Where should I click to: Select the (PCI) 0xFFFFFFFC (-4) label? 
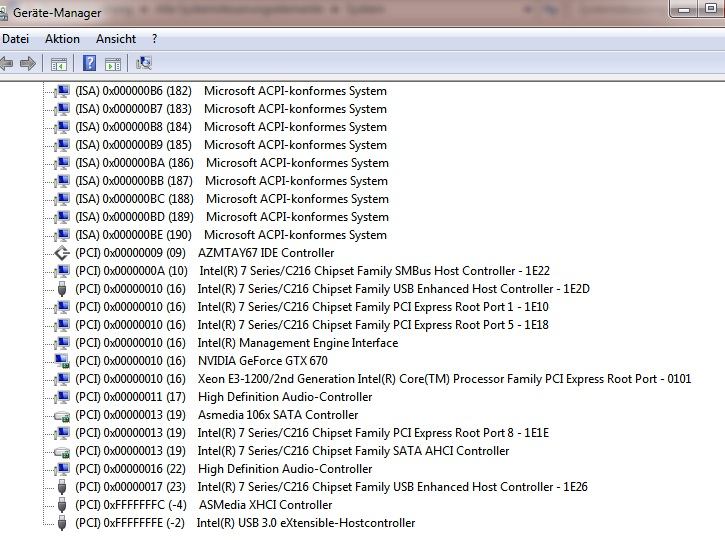pos(131,505)
